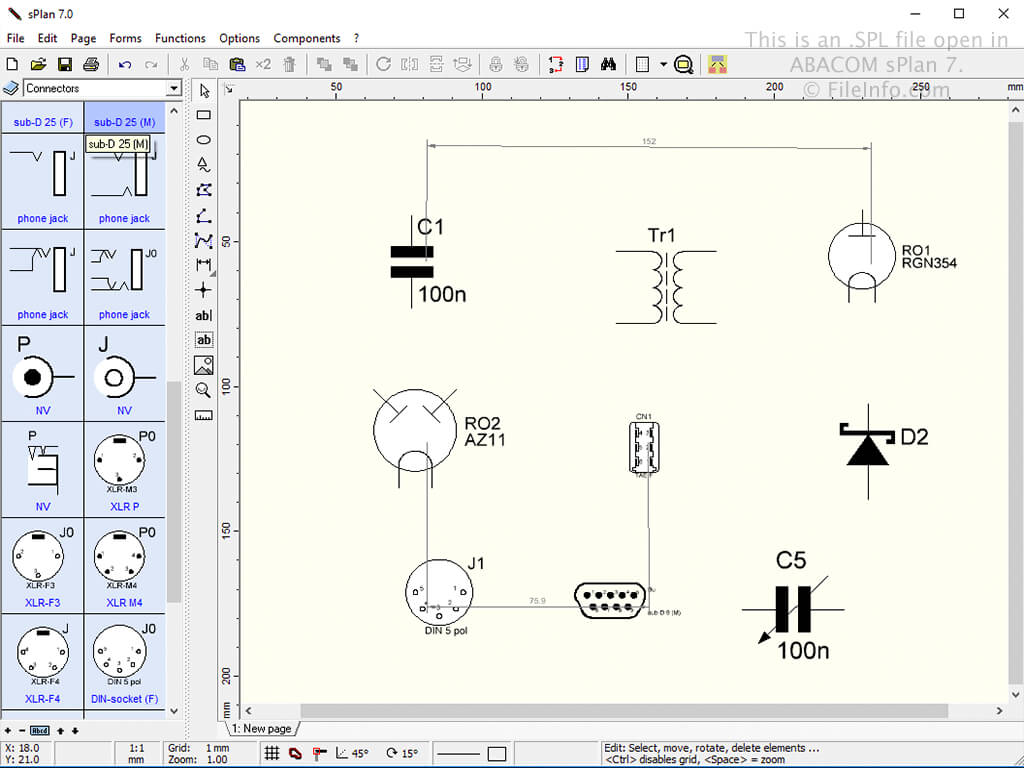Screen dimensions: 1024x768
Task: Click the binoculars search icon
Action: pyautogui.click(x=608, y=64)
